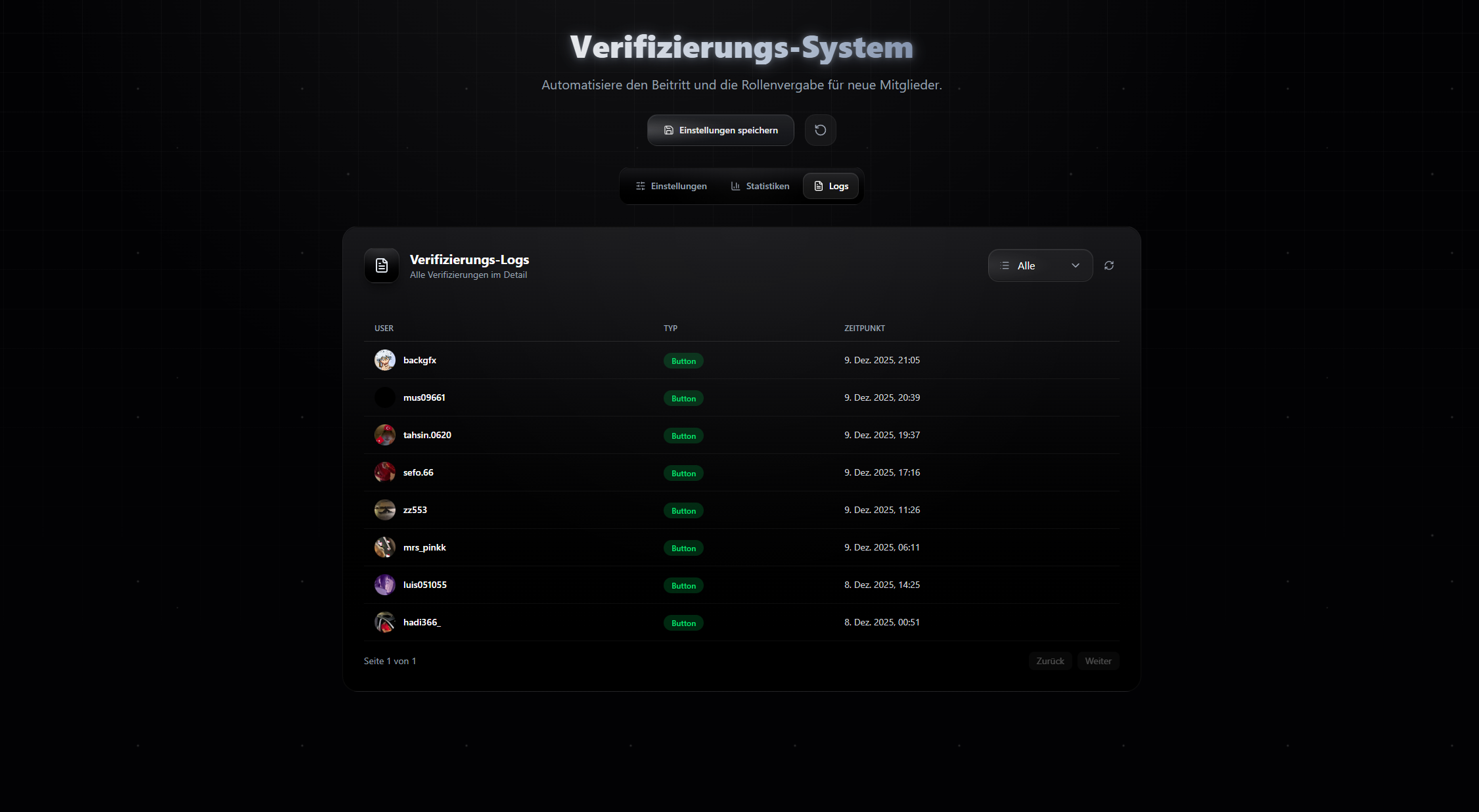
Task: Click the reset icon beside the save button
Action: [820, 130]
